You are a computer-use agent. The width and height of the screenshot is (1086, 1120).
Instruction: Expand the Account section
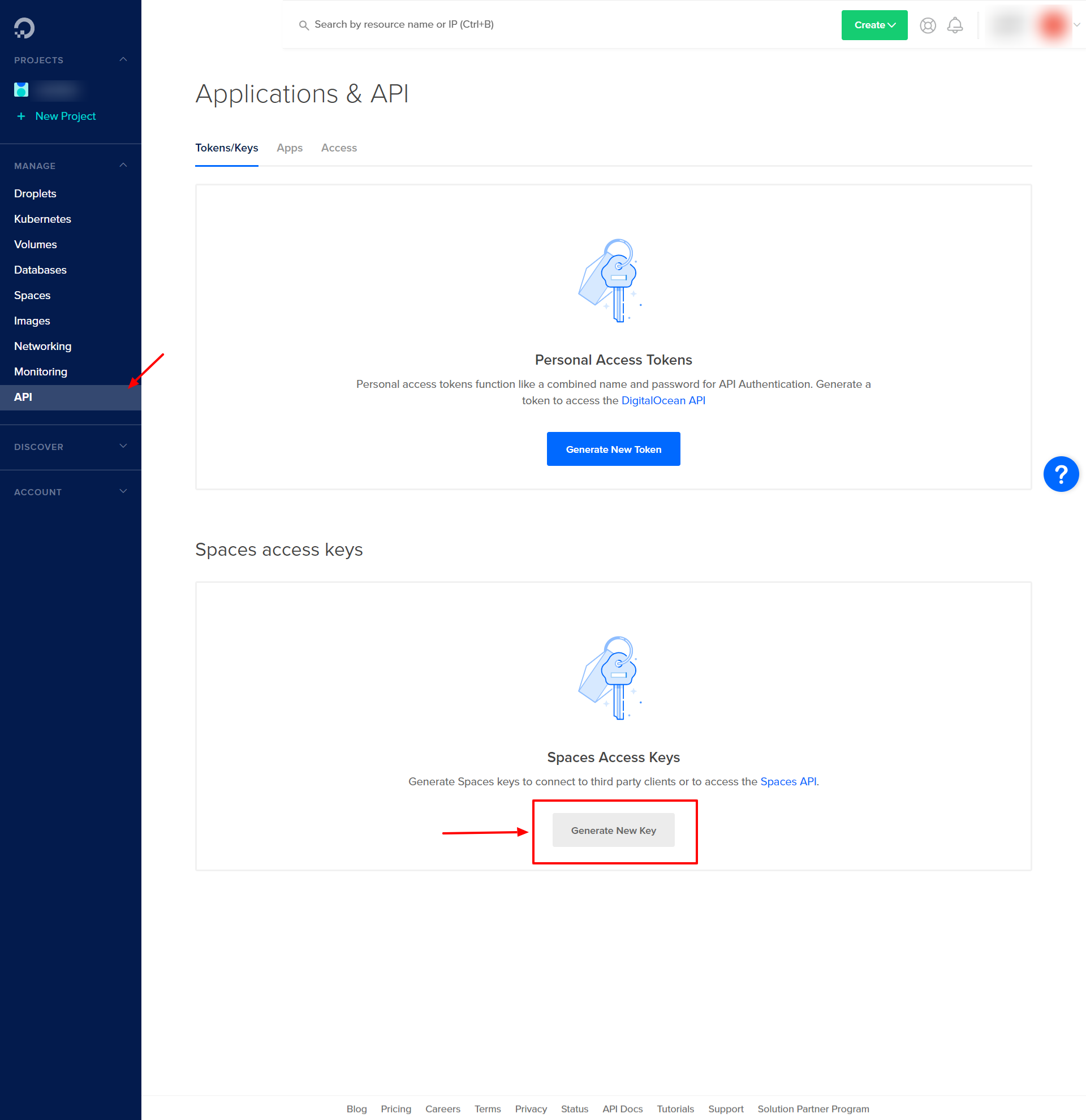click(x=123, y=491)
